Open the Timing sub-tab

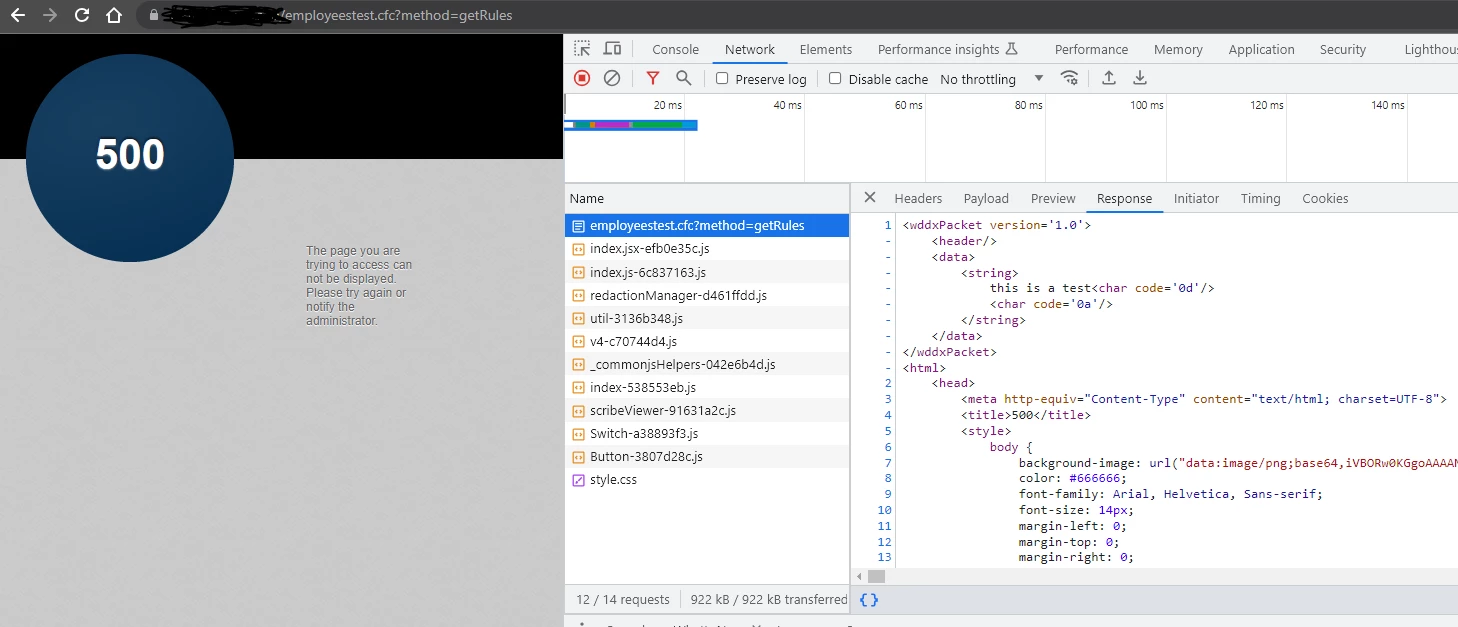point(1260,198)
